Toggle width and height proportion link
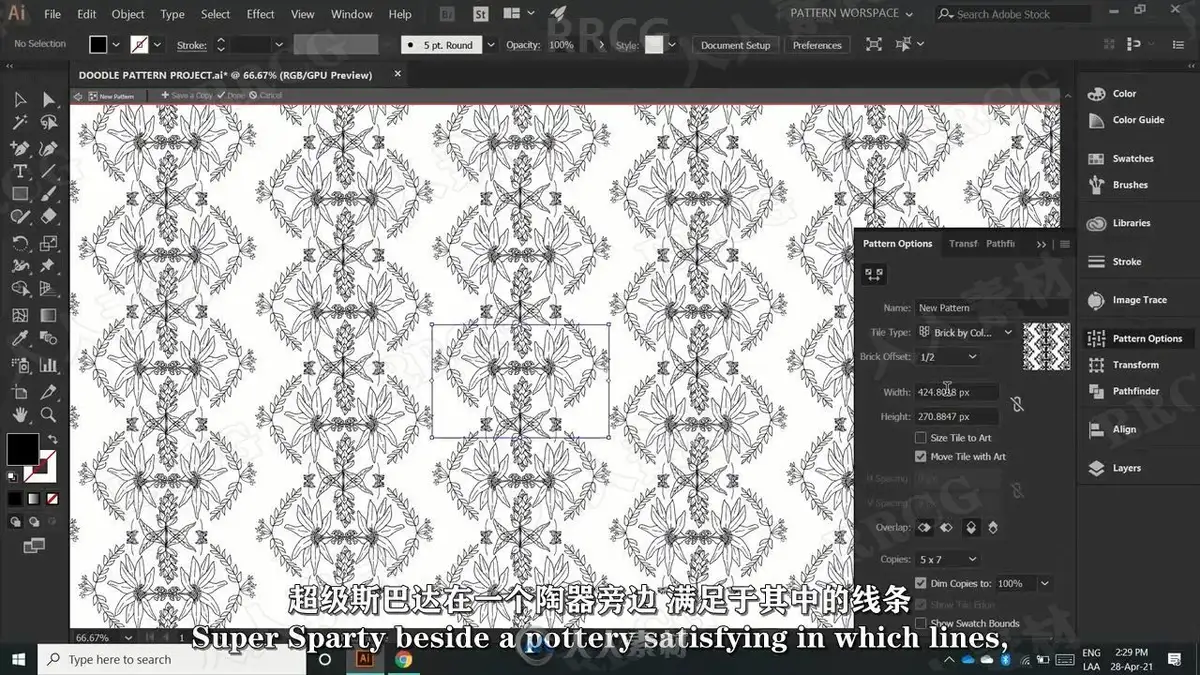 tap(1016, 404)
